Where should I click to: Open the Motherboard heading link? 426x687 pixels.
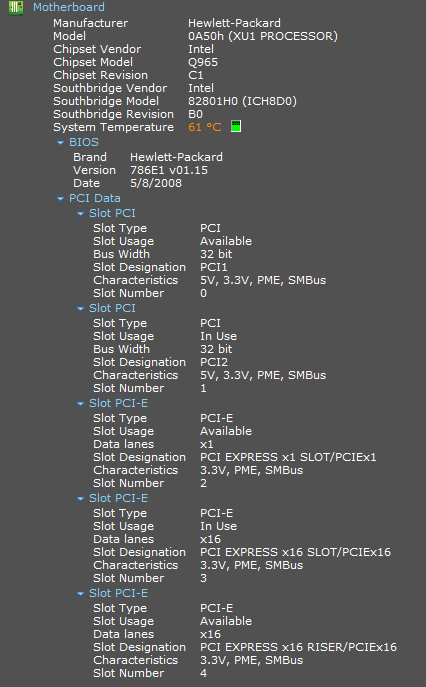[x=69, y=7]
